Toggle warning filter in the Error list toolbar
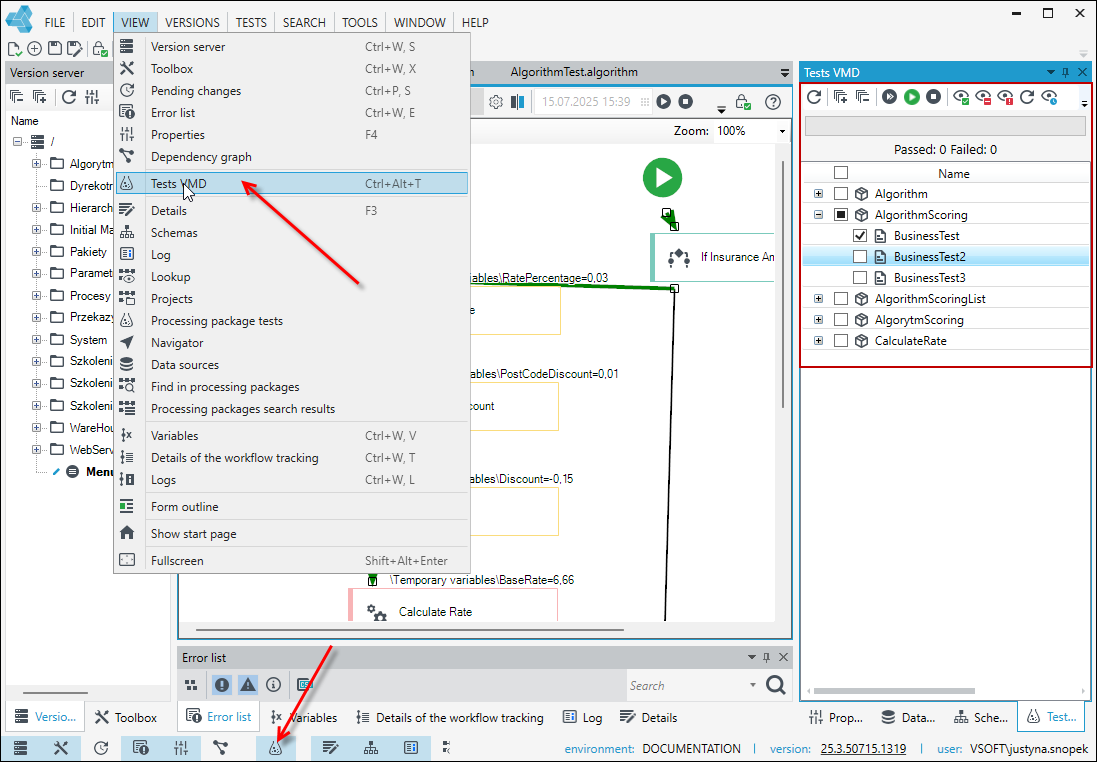 248,685
